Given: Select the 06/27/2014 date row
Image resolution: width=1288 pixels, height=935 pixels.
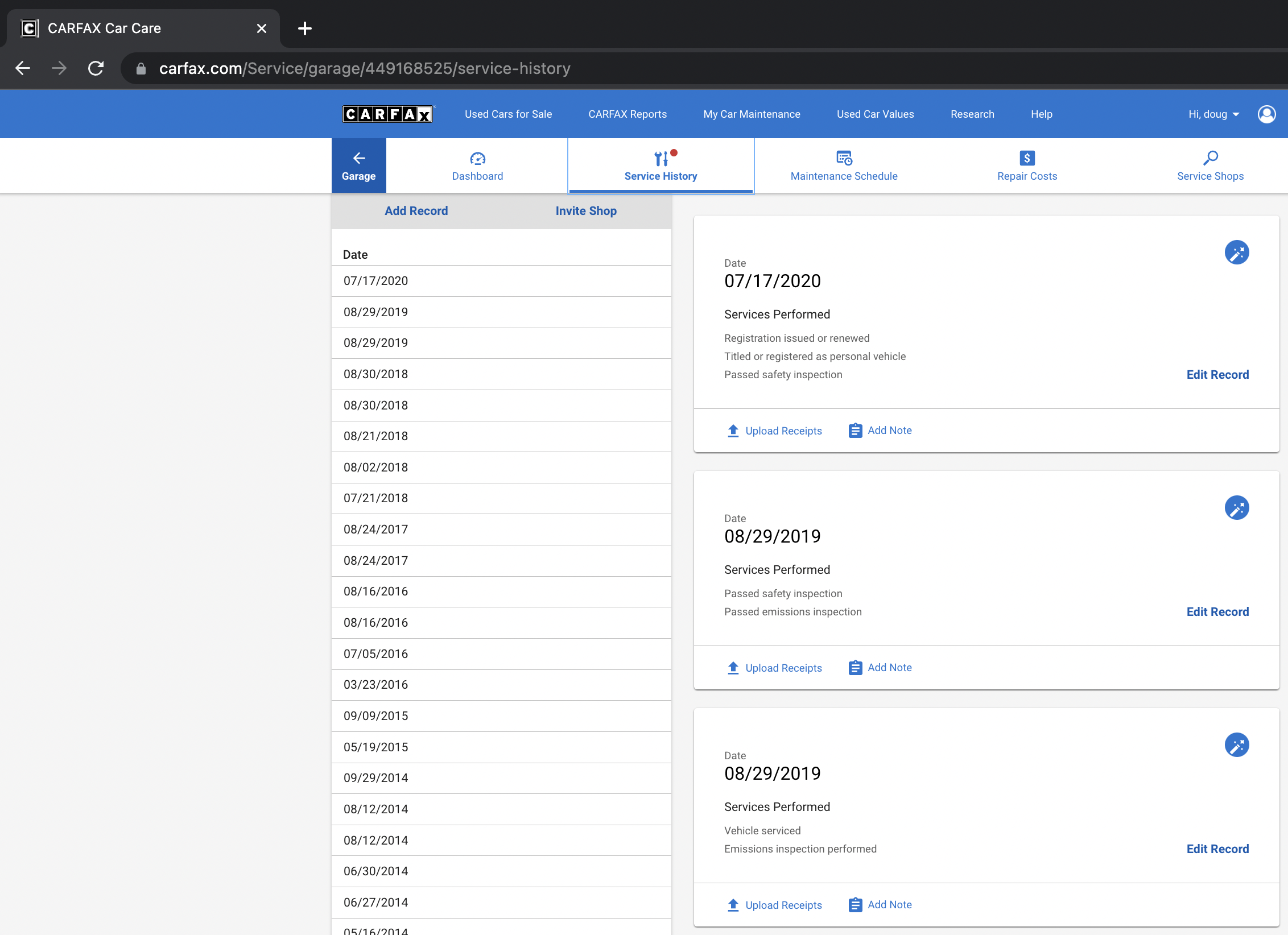Looking at the screenshot, I should [501, 903].
